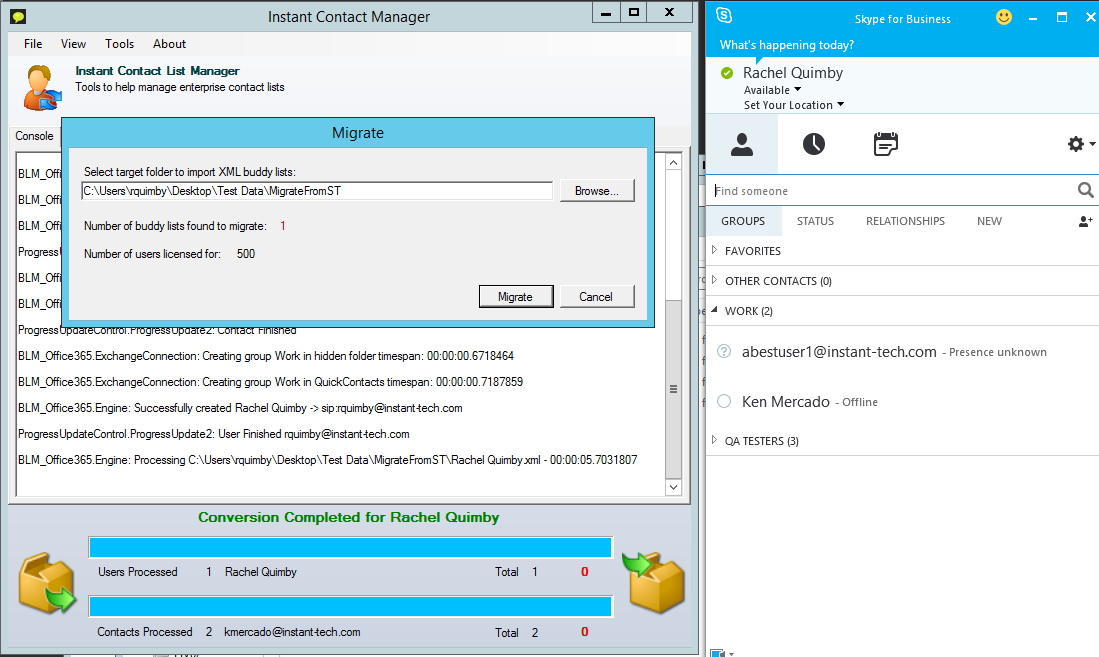Open the Contacts view person icon in Skype

(x=742, y=144)
